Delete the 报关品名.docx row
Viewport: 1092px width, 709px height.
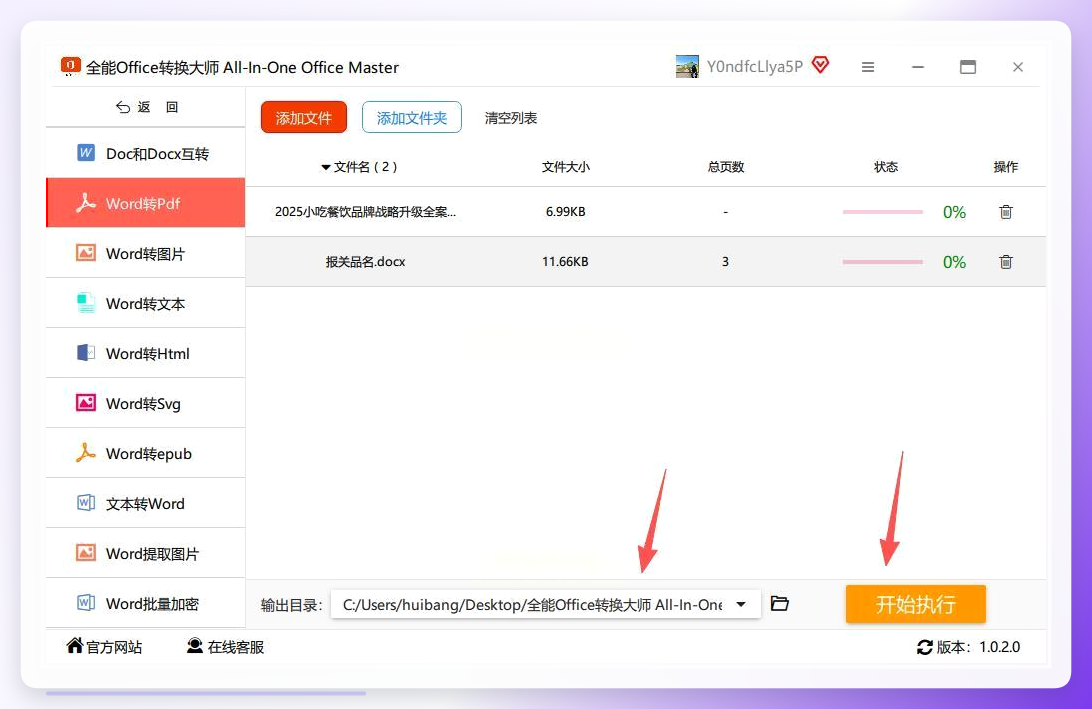tap(1006, 262)
